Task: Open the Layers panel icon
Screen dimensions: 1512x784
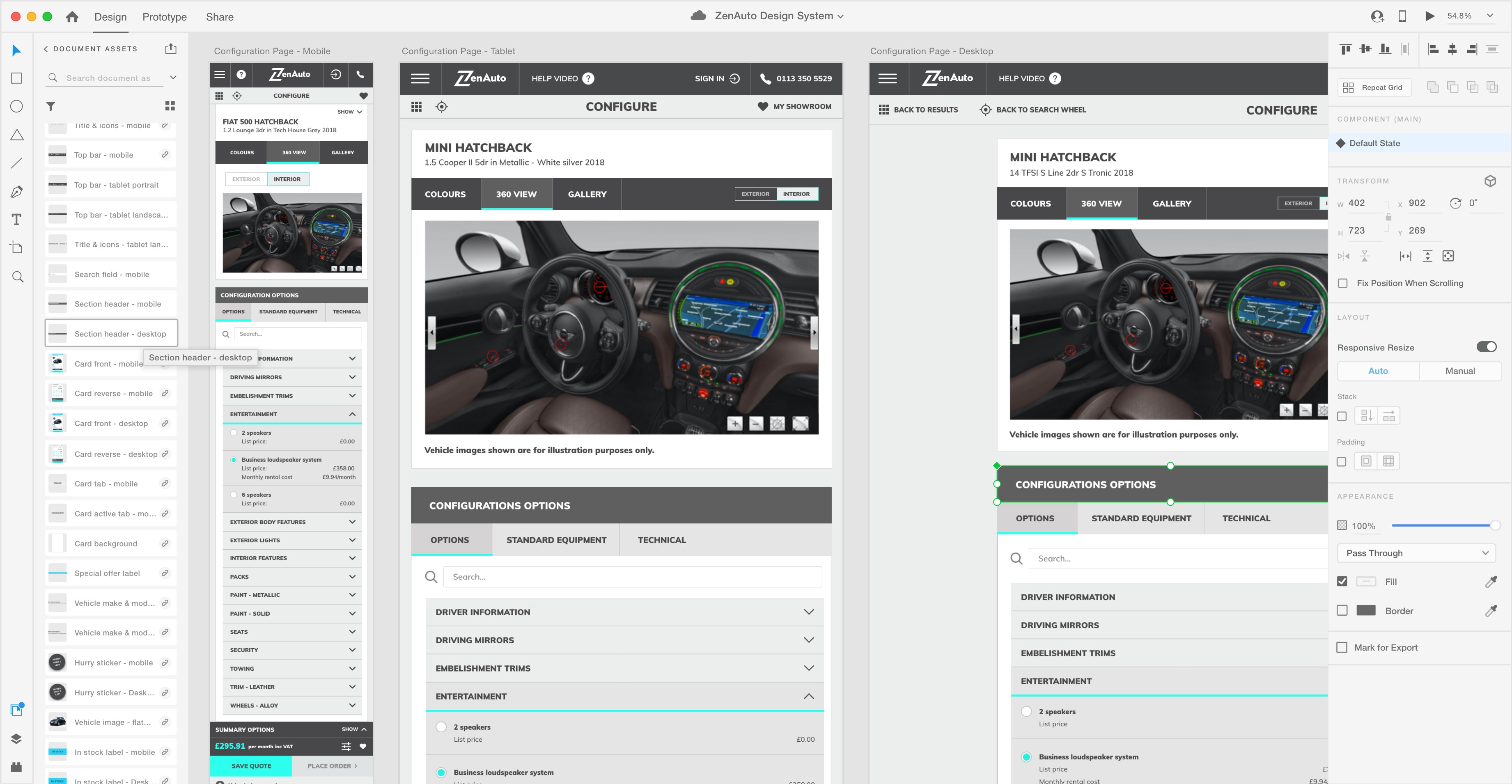Action: click(x=16, y=739)
